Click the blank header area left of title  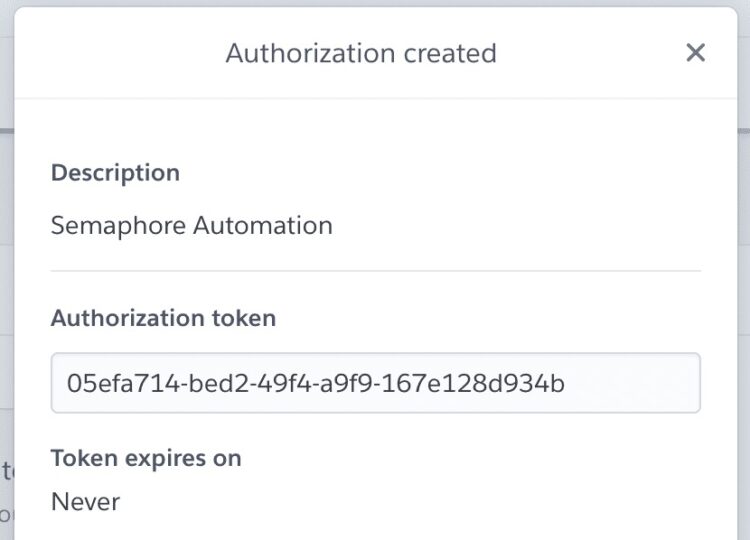[x=120, y=53]
